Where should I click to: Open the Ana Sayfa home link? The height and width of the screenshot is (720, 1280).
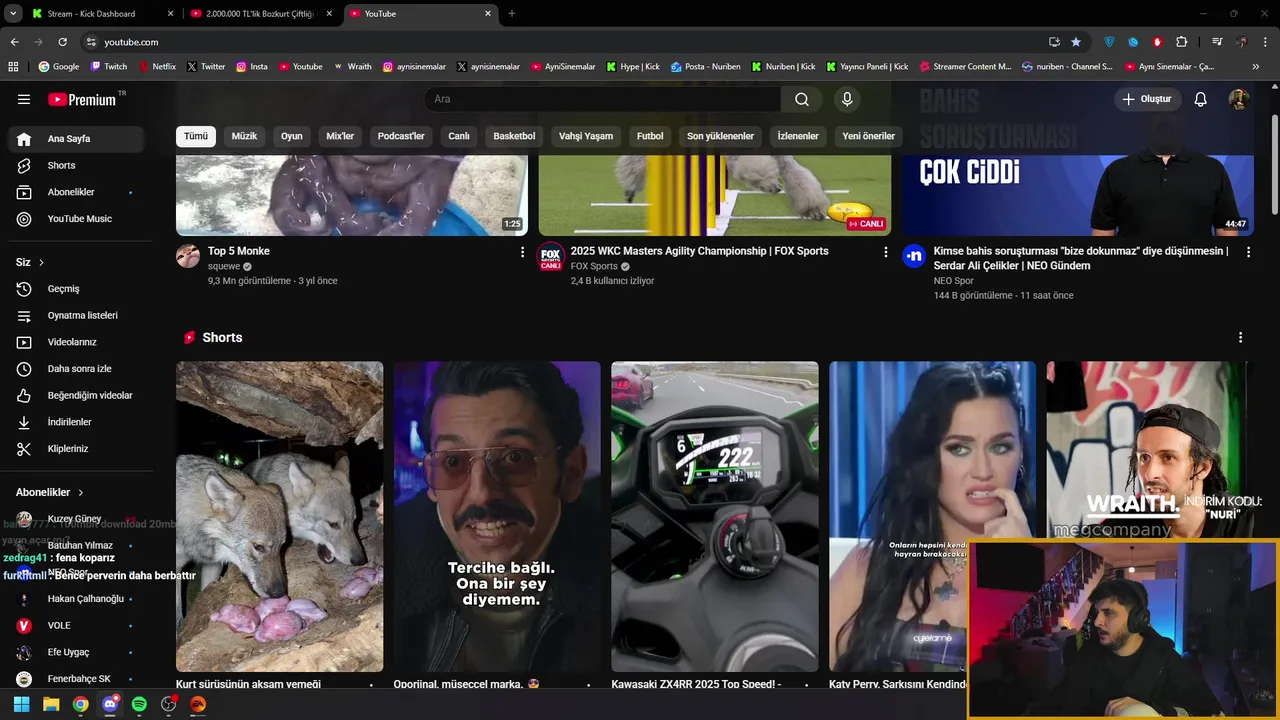[x=76, y=139]
